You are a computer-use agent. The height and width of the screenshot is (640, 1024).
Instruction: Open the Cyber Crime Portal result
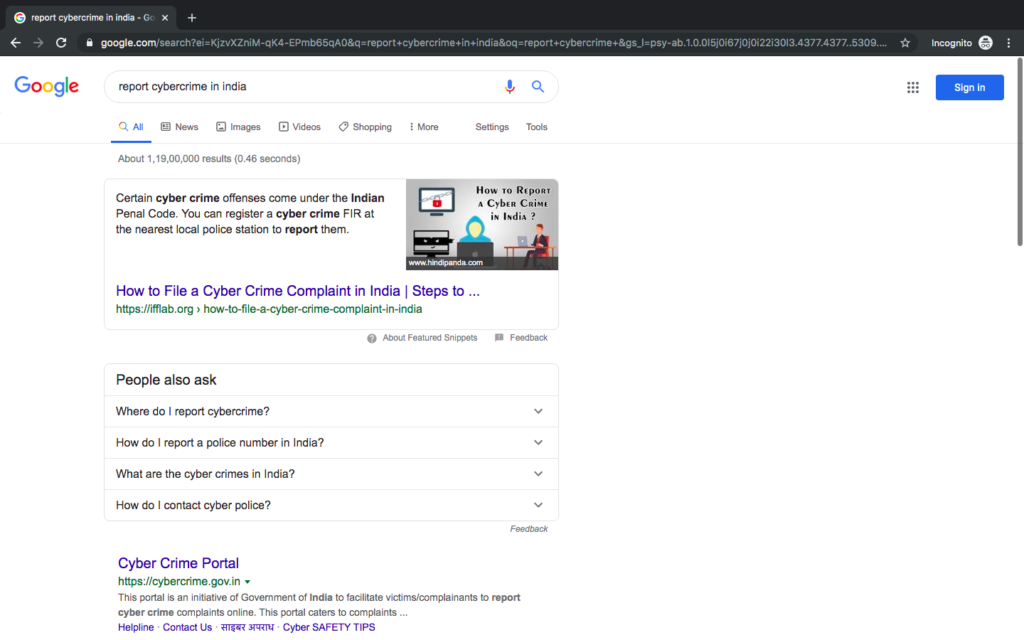coord(178,563)
